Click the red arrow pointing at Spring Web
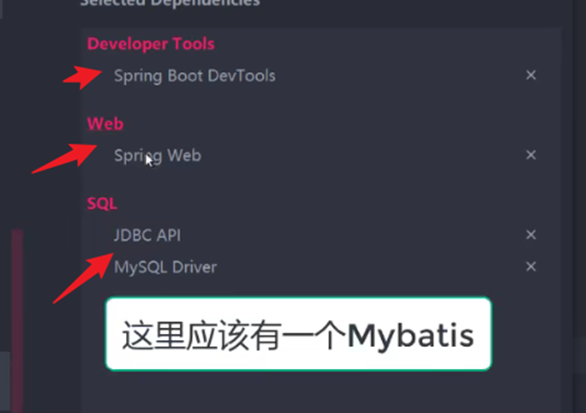Image resolution: width=586 pixels, height=413 pixels. coord(64,158)
